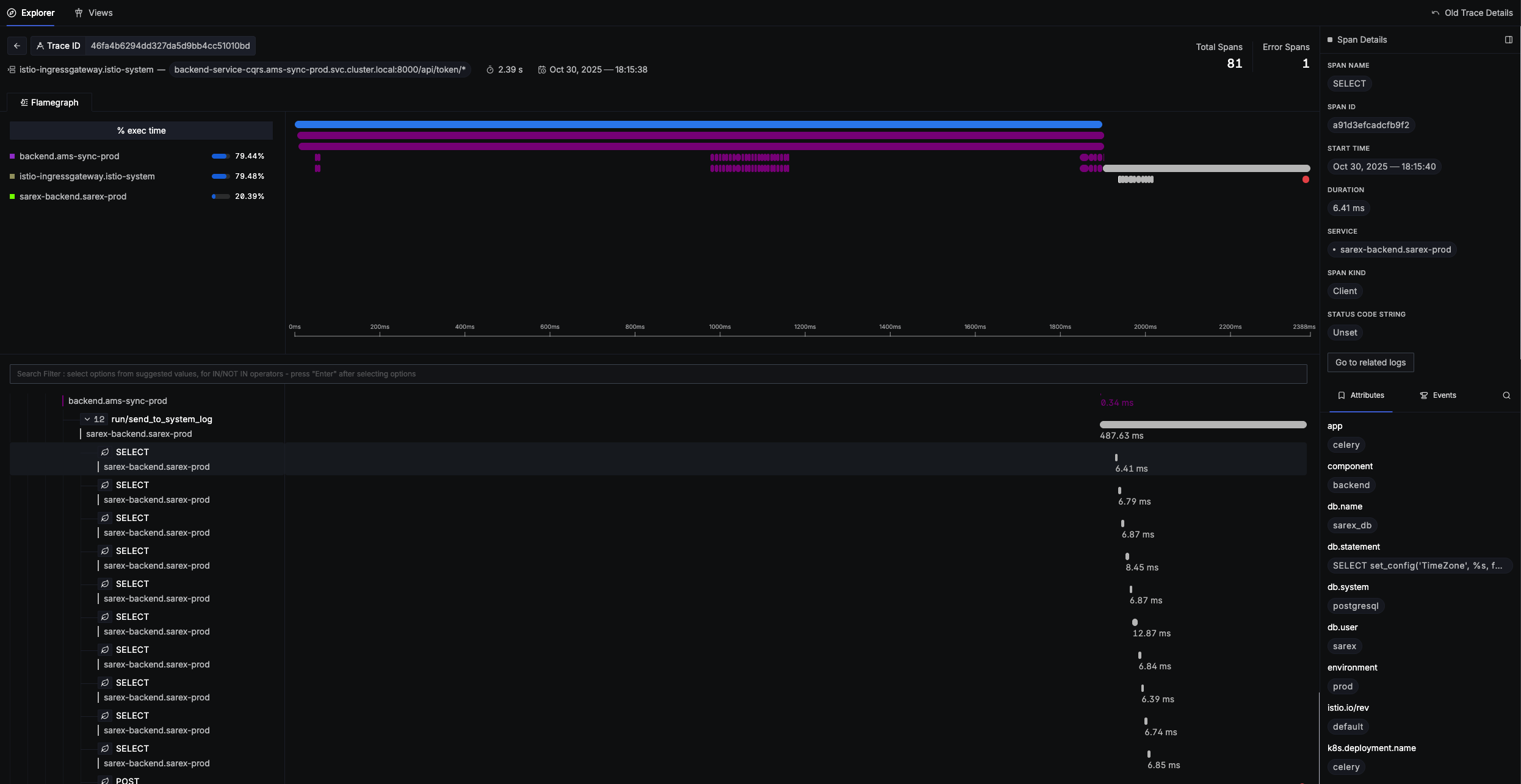Select the backend.ams-sync-prod tree row
This screenshot has height=784, width=1521.
pyautogui.click(x=117, y=401)
